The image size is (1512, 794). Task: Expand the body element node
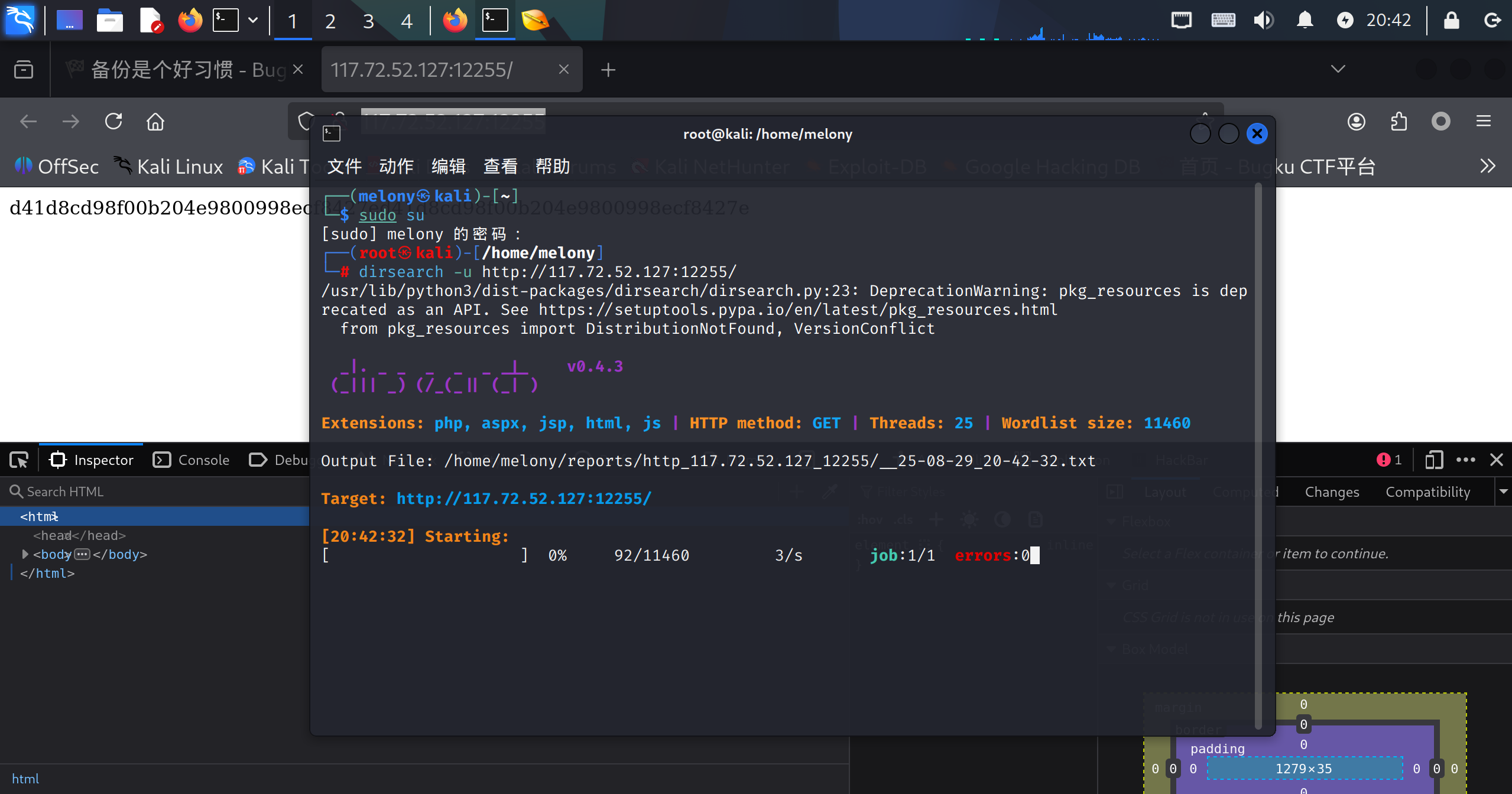[25, 554]
